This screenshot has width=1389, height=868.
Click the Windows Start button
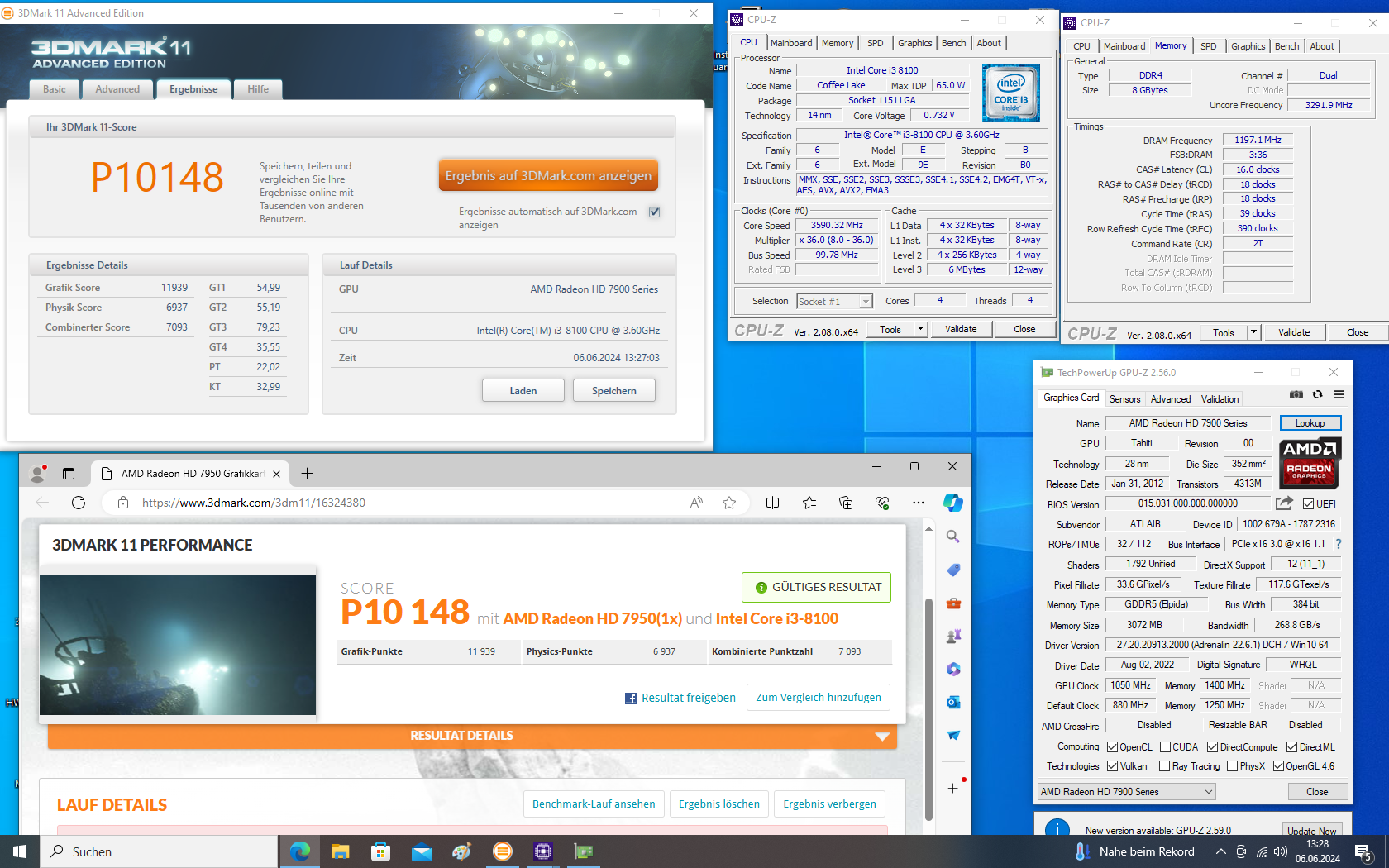20,851
